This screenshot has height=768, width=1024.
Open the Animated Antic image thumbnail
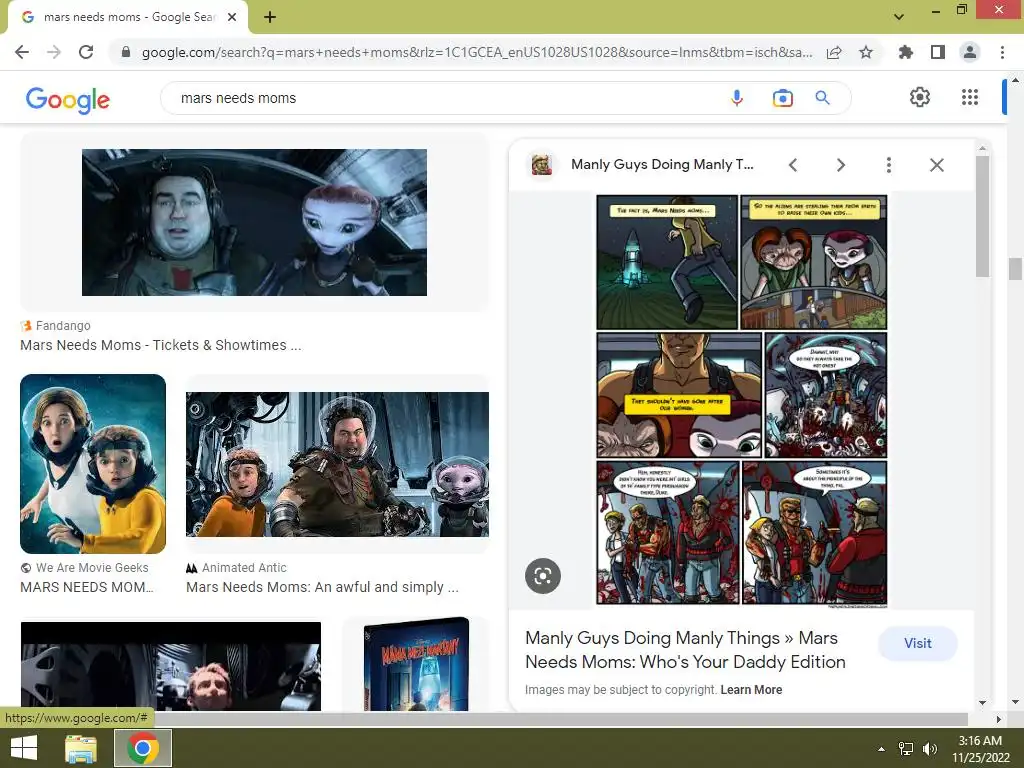pyautogui.click(x=337, y=464)
